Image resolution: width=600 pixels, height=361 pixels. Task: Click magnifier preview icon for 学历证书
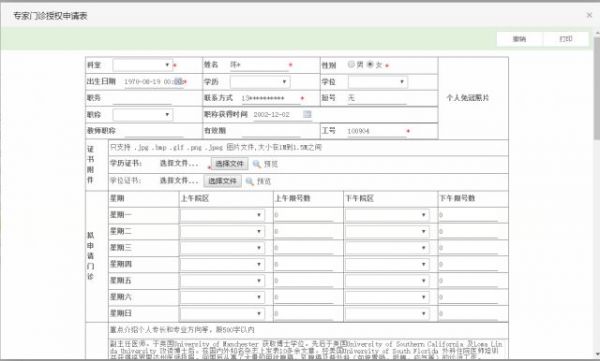[x=257, y=164]
